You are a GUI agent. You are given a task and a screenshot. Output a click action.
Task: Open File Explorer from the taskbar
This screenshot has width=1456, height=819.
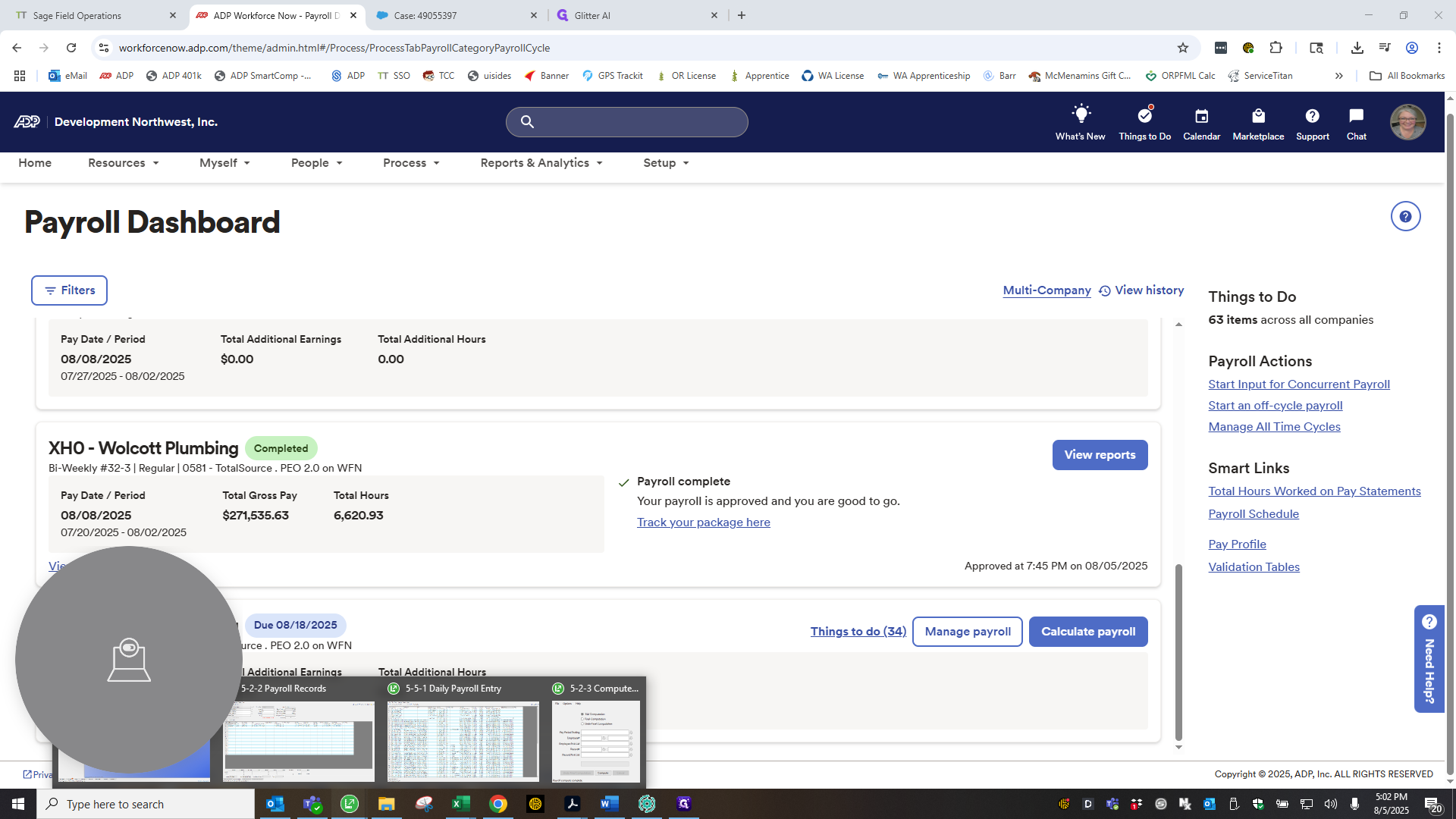click(386, 804)
